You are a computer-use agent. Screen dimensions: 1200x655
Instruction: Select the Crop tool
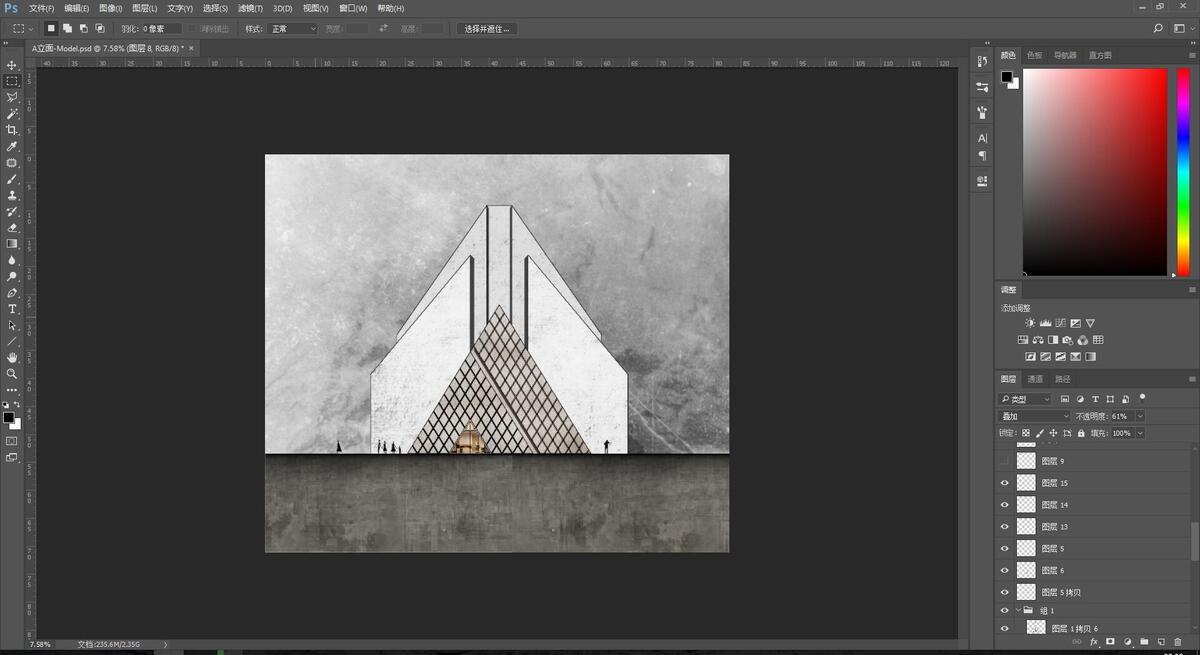[12, 130]
